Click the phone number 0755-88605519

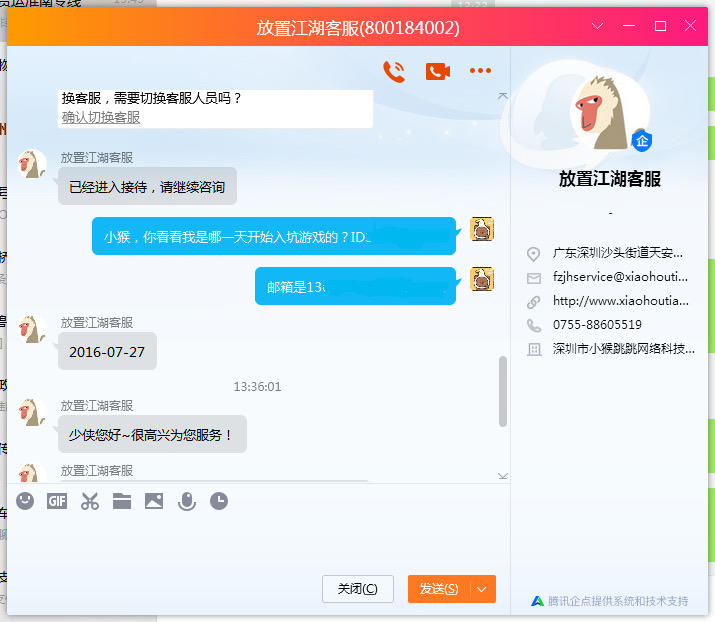coord(597,325)
